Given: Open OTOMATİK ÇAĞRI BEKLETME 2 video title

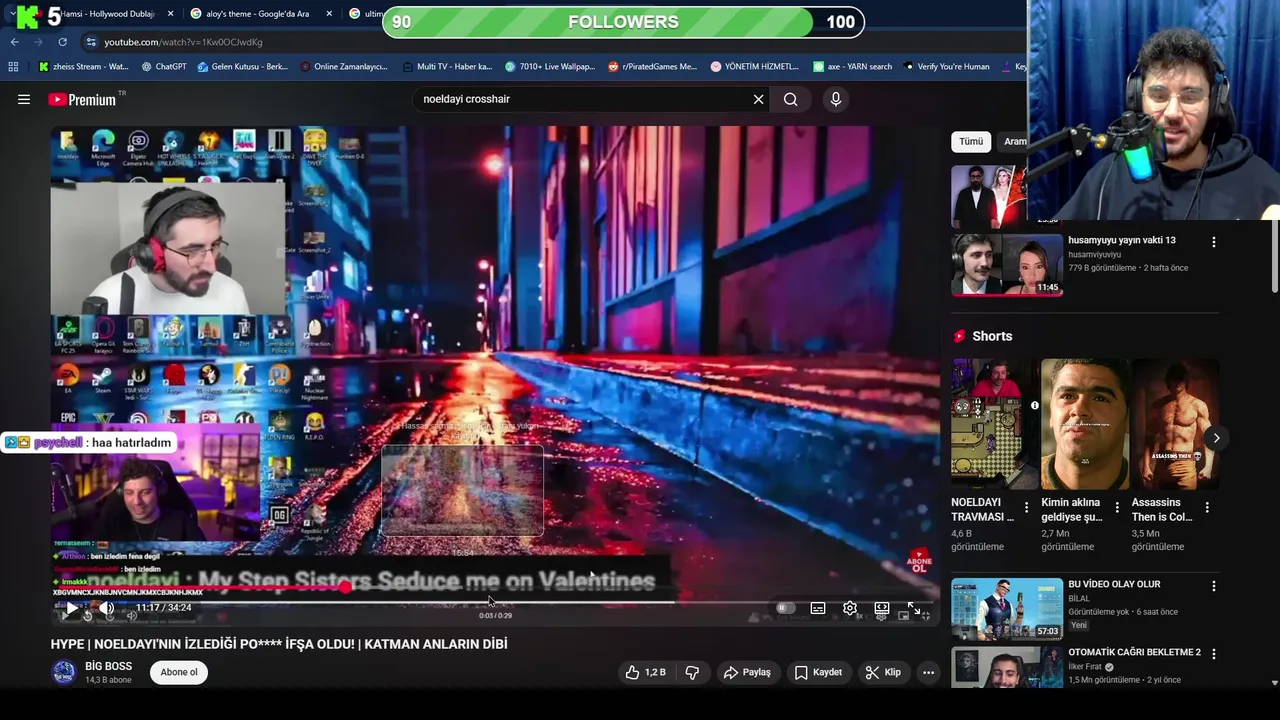Looking at the screenshot, I should tap(1134, 652).
